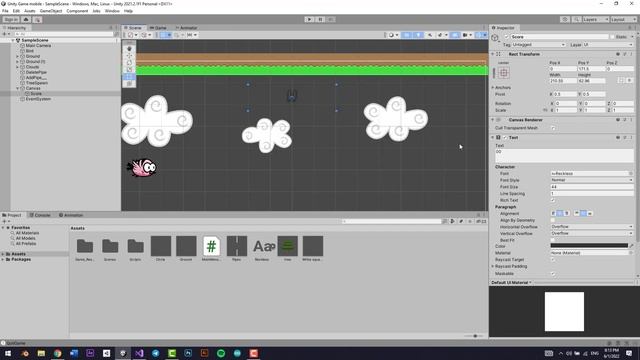Open the Layers dropdown in top toolbar

tap(596, 20)
